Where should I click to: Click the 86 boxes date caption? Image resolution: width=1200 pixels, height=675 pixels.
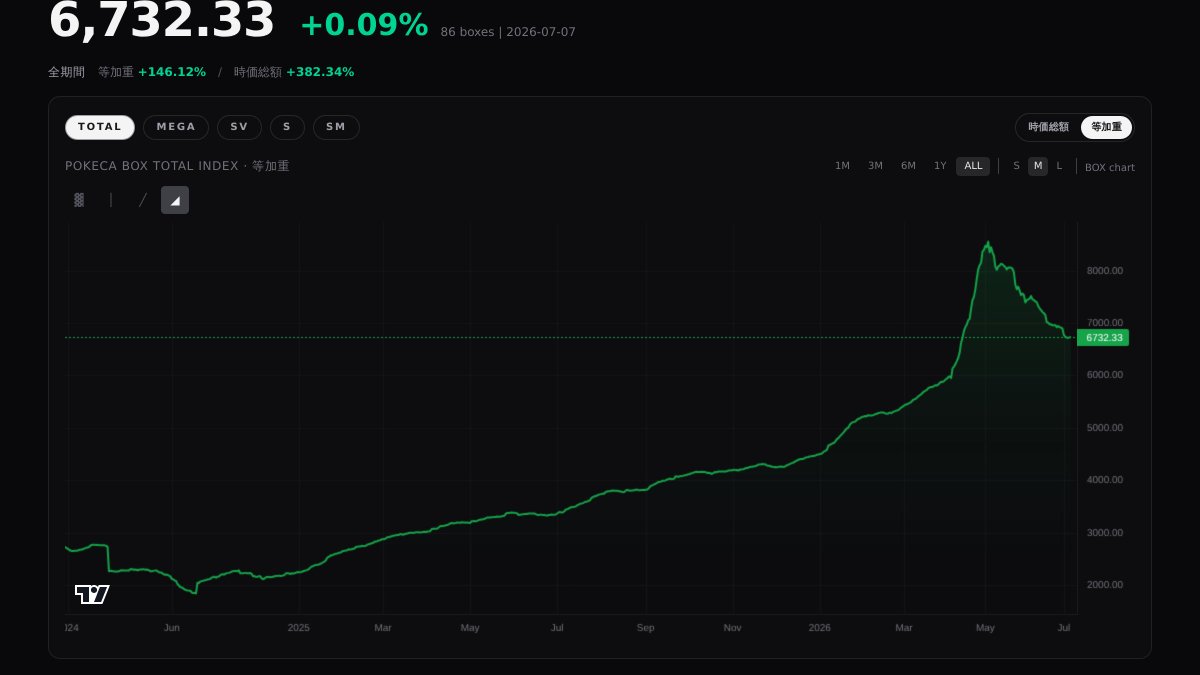(508, 32)
